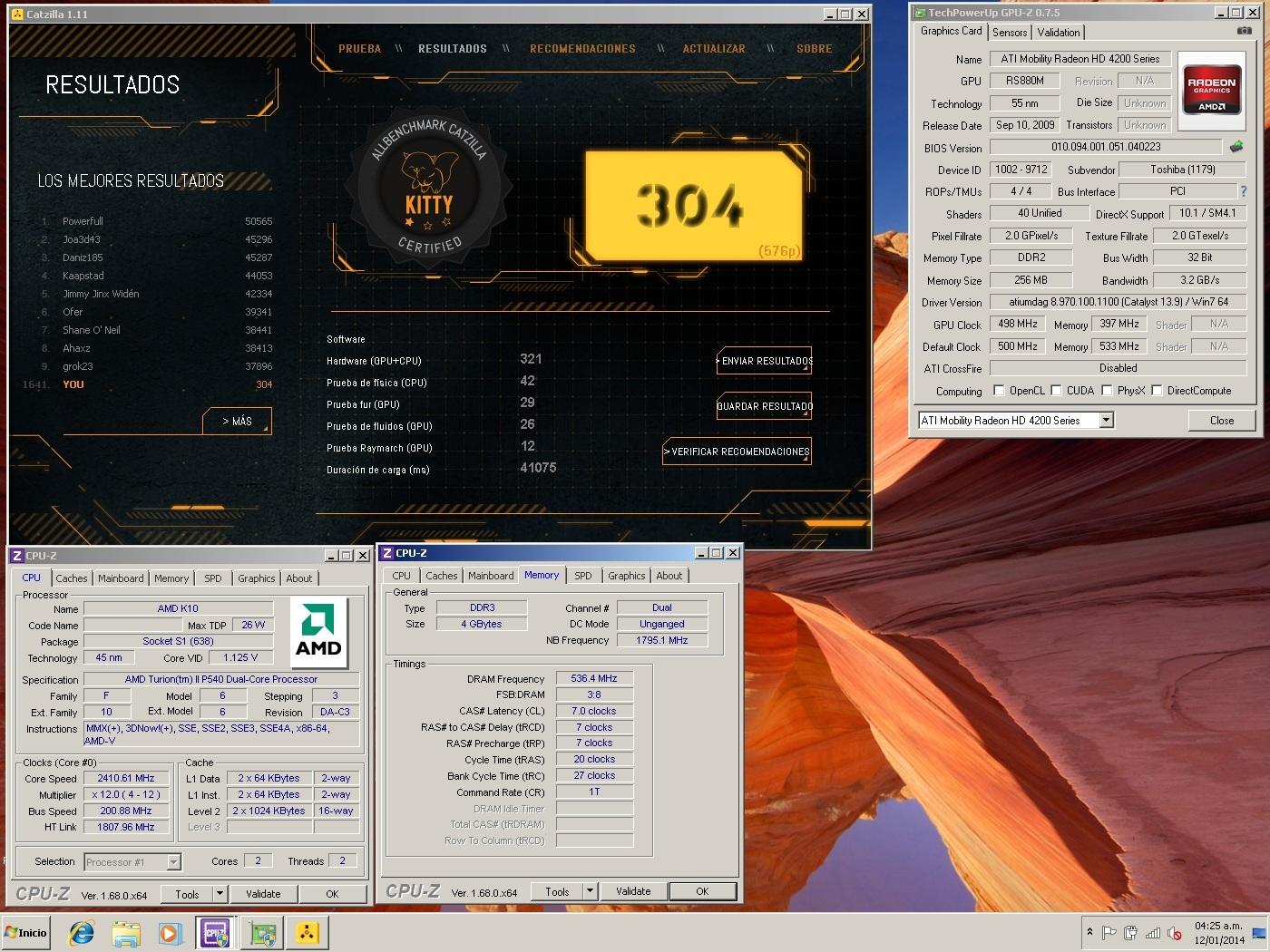This screenshot has height=952, width=1270.
Task: Take a screenshot with GPU-Z camera icon
Action: [1243, 31]
